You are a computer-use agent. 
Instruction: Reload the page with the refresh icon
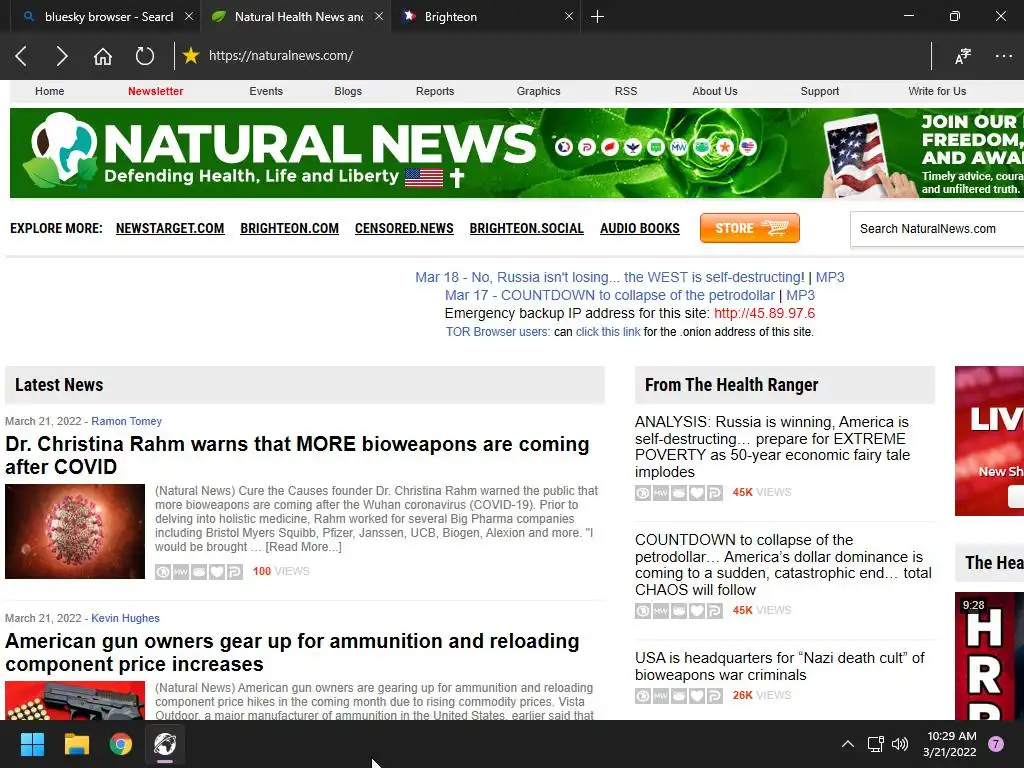(144, 56)
